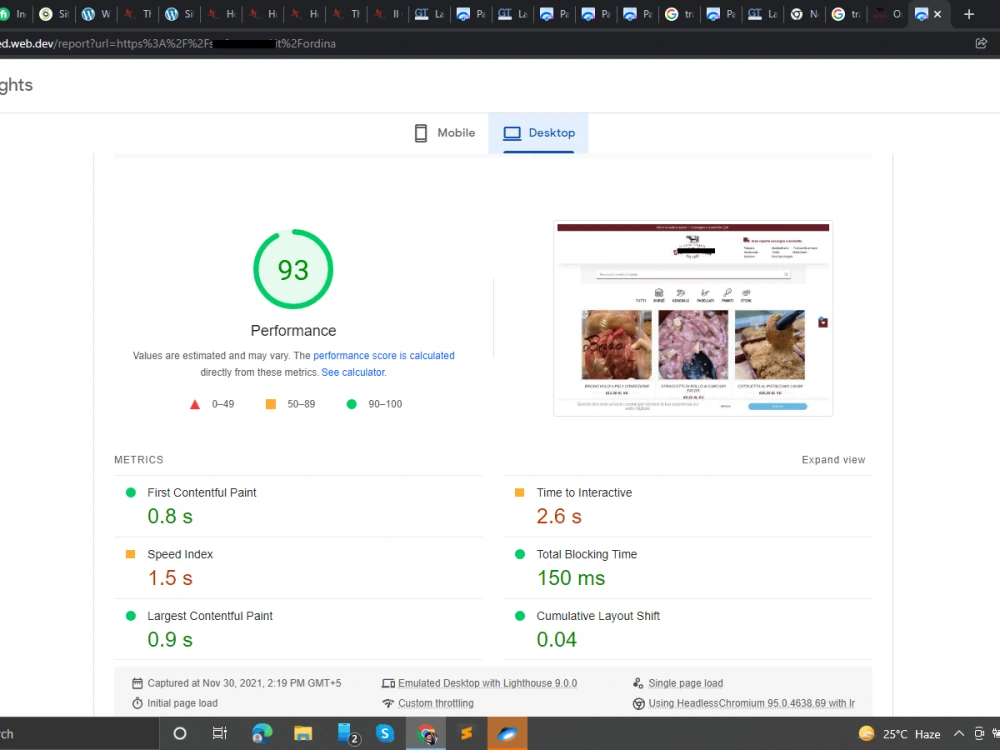The height and width of the screenshot is (750, 1000).
Task: Click orange square beside Time to Interactive
Action: pos(519,492)
